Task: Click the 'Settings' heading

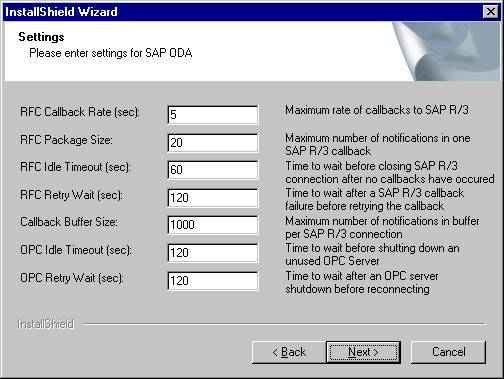Action: pyautogui.click(x=41, y=37)
